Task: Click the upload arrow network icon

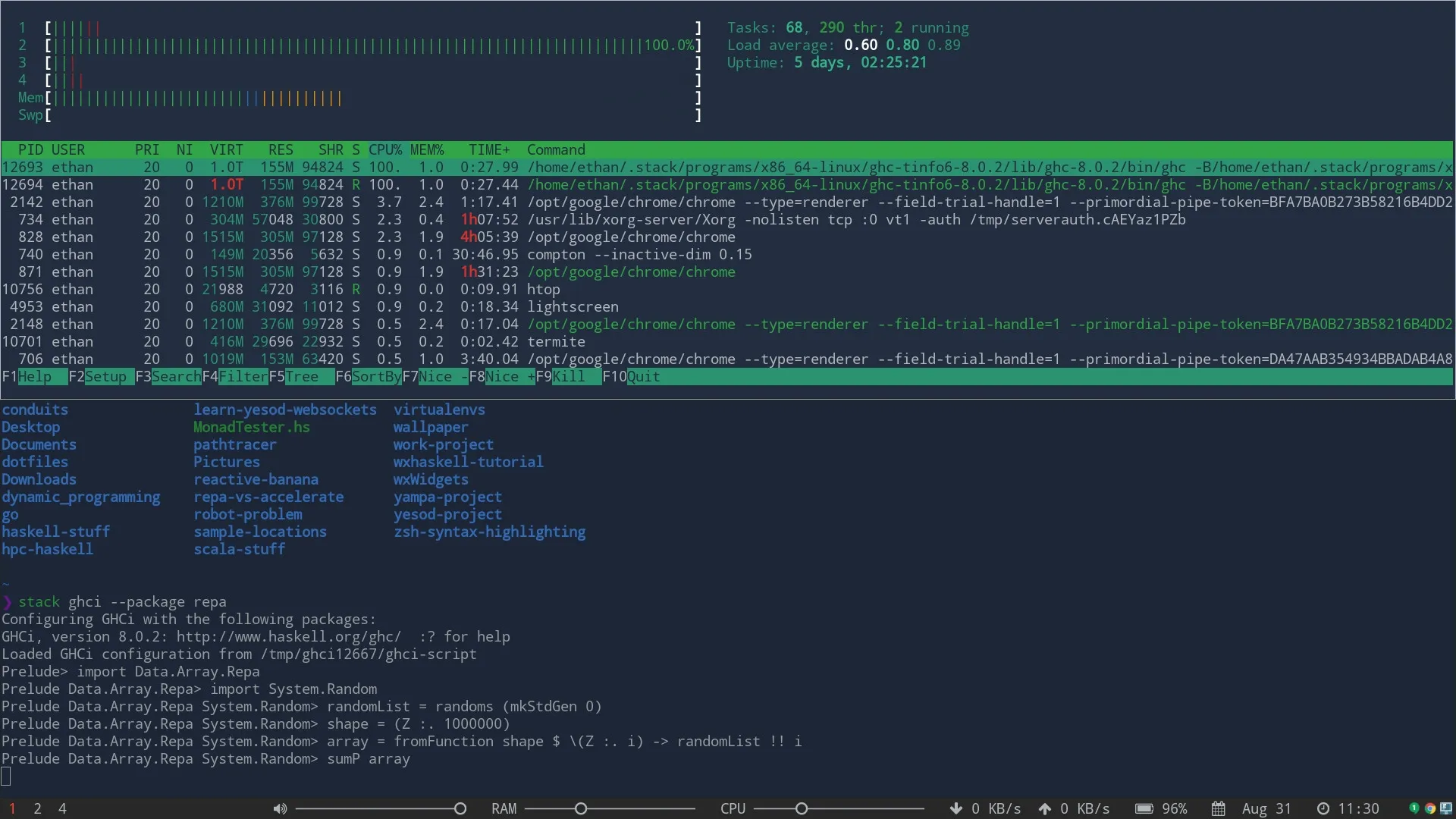Action: click(1045, 808)
